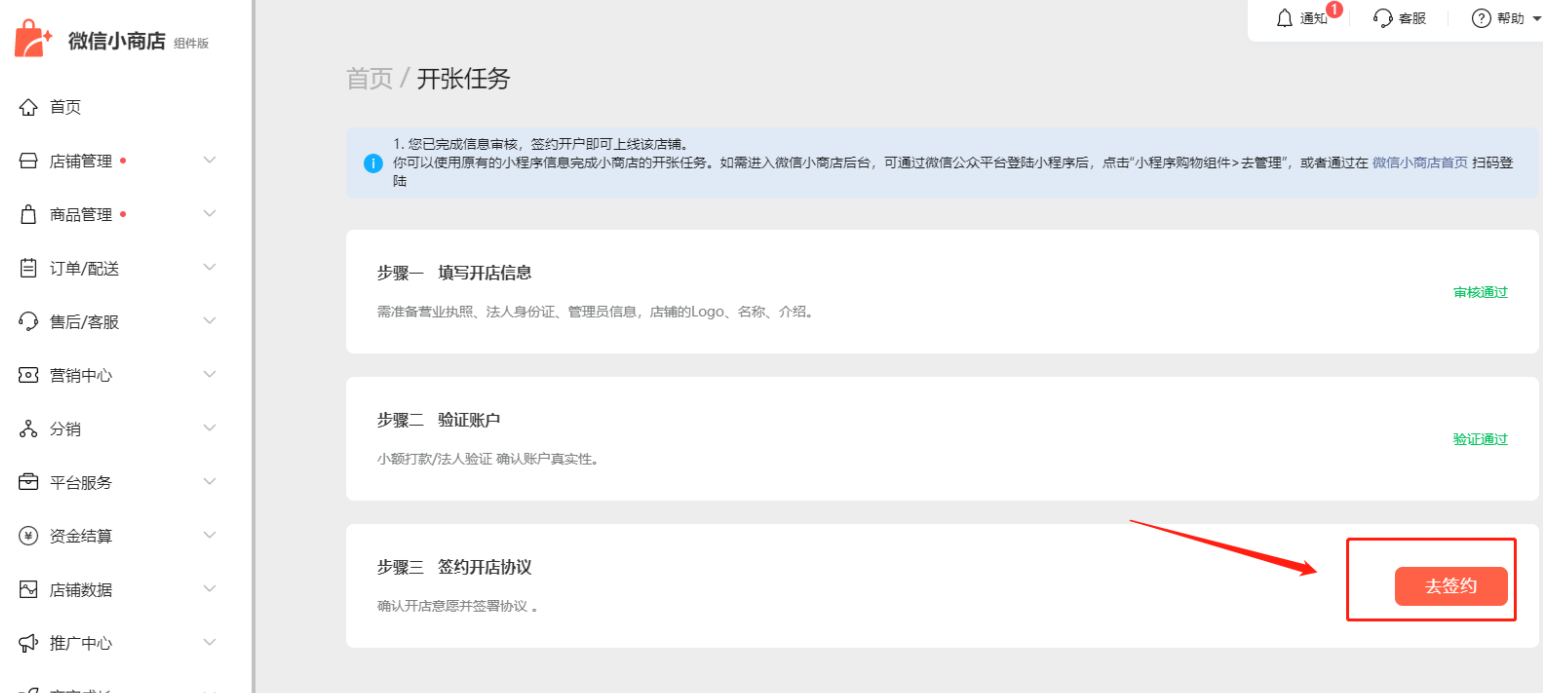This screenshot has width=1543, height=693.
Task: Click the megaphone icon beside 推广中心
Action: pos(29,643)
